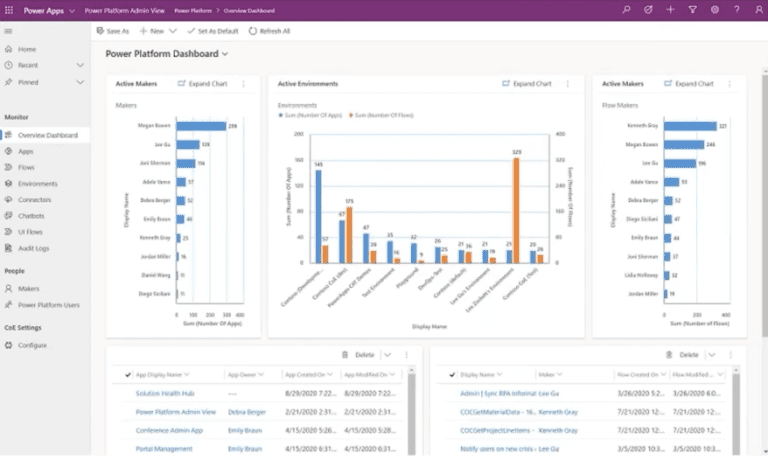Open more options on Active Environments chart

point(569,84)
